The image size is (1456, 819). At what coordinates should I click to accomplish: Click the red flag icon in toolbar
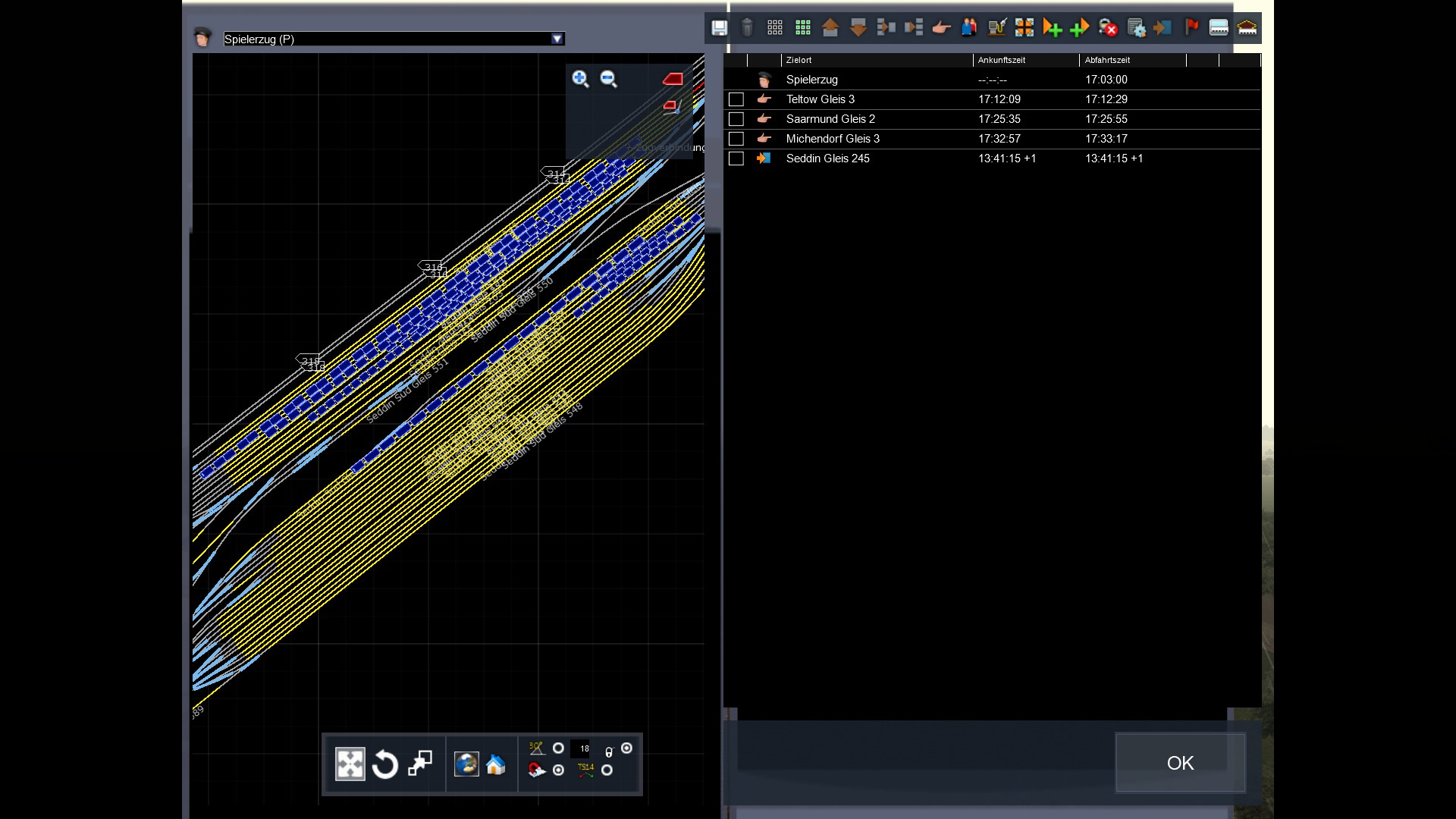click(x=1191, y=28)
